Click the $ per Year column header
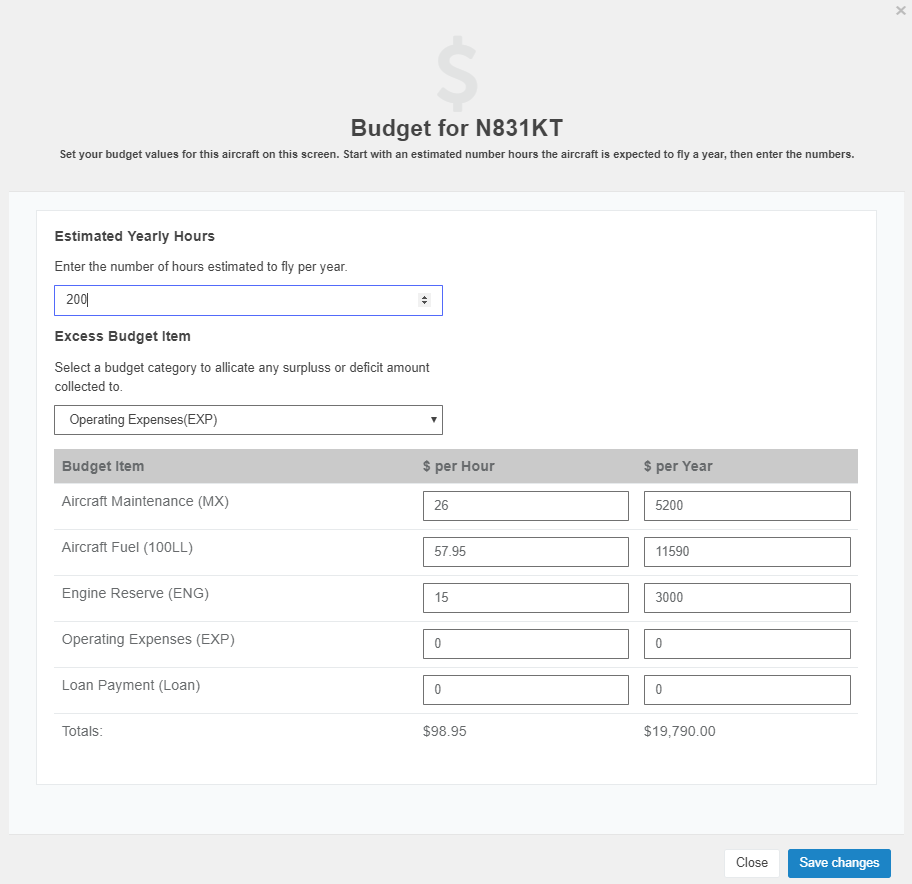This screenshot has height=884, width=912. pyautogui.click(x=679, y=466)
